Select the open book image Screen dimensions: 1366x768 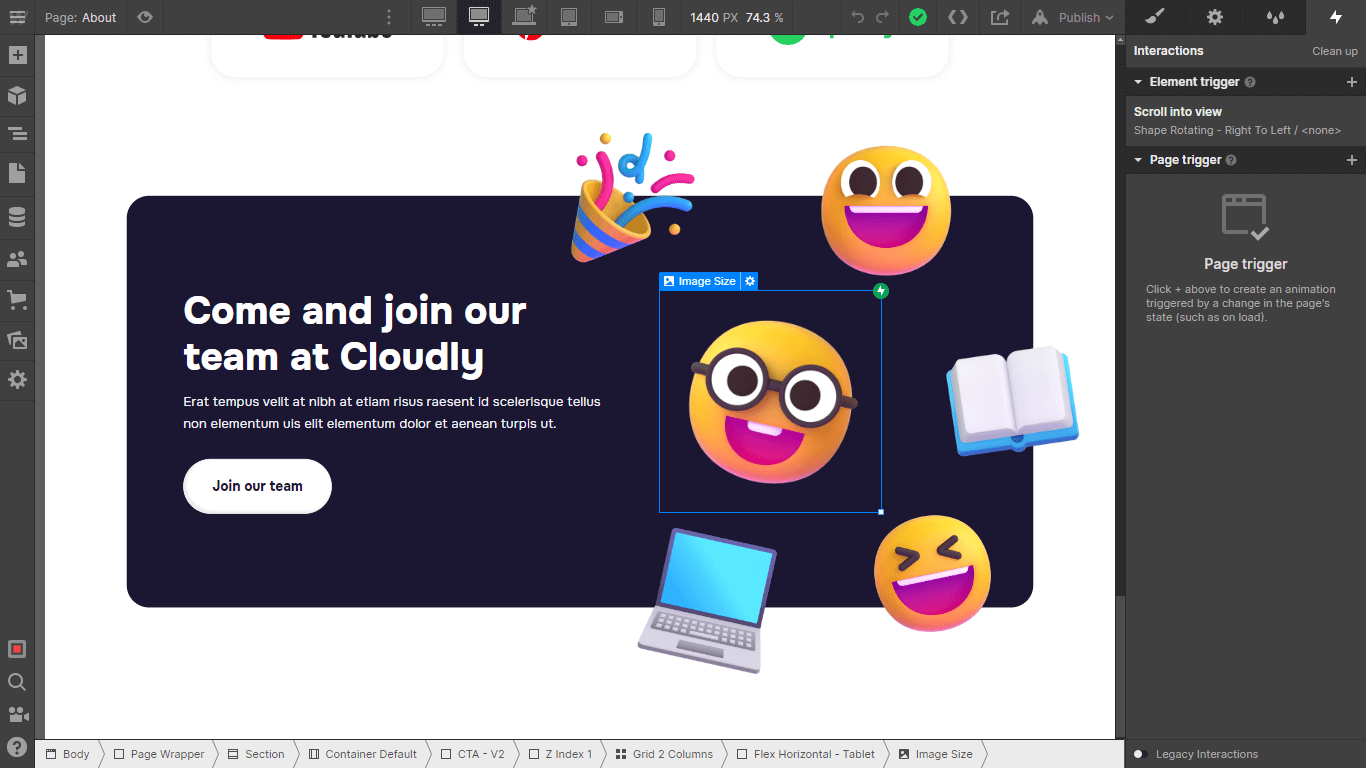tap(1013, 400)
